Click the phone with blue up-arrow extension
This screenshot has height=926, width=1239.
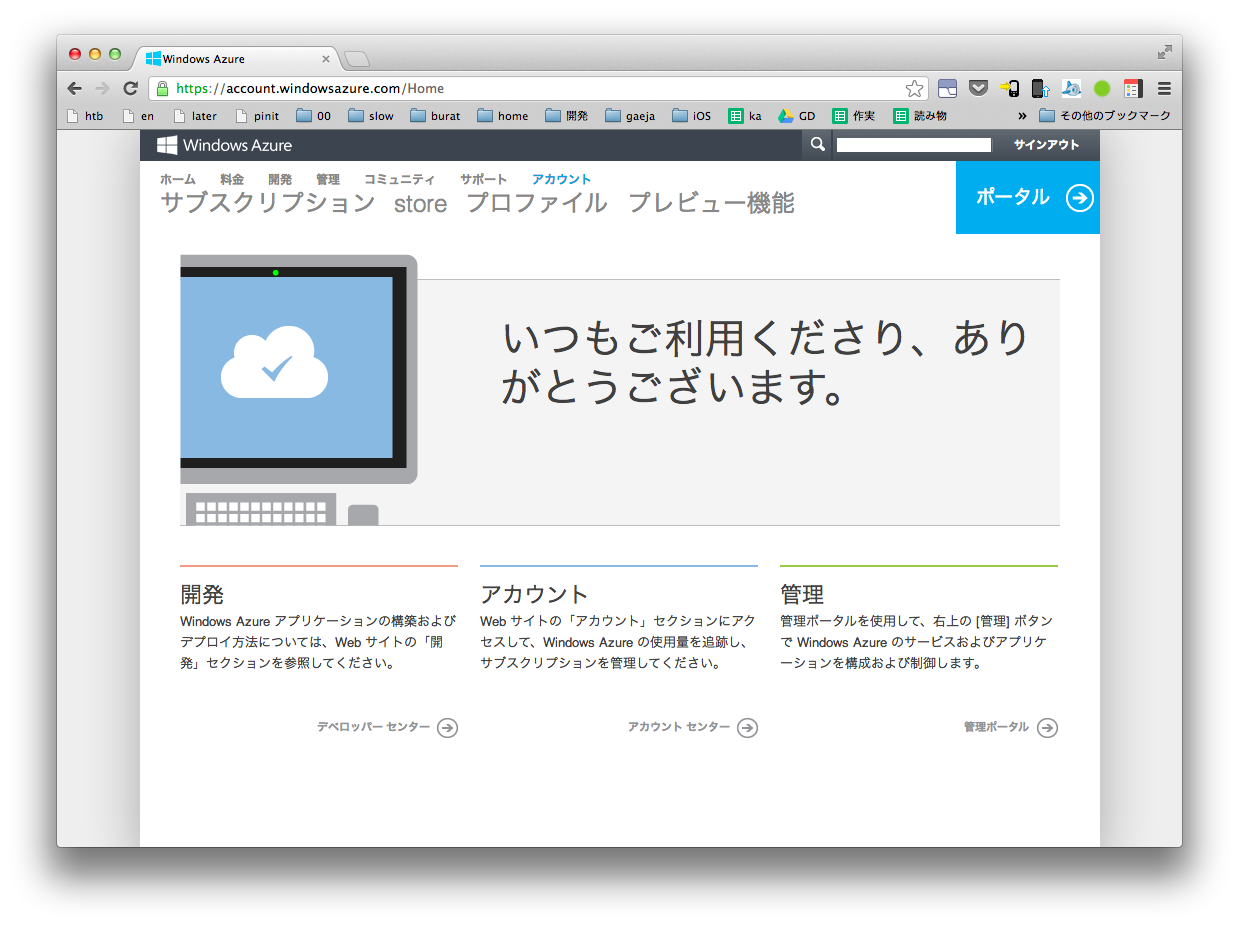click(x=1041, y=88)
